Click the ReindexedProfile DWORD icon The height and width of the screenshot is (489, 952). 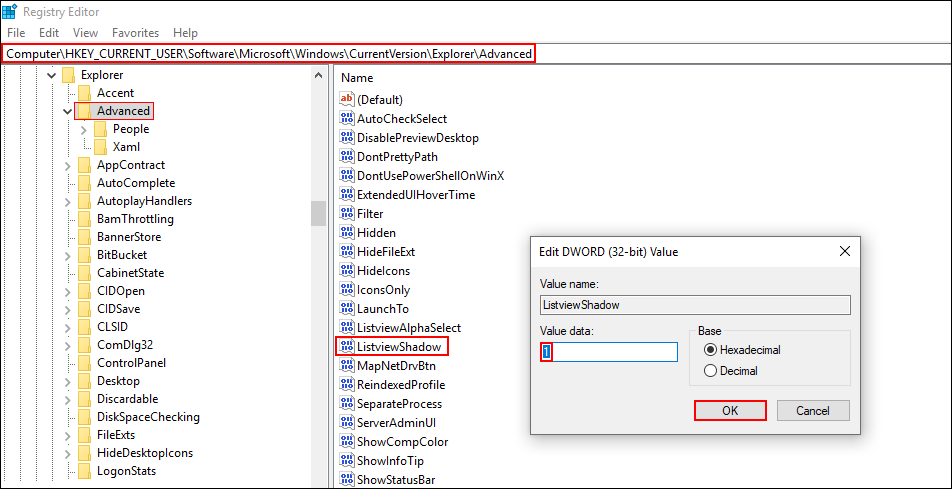coord(347,384)
